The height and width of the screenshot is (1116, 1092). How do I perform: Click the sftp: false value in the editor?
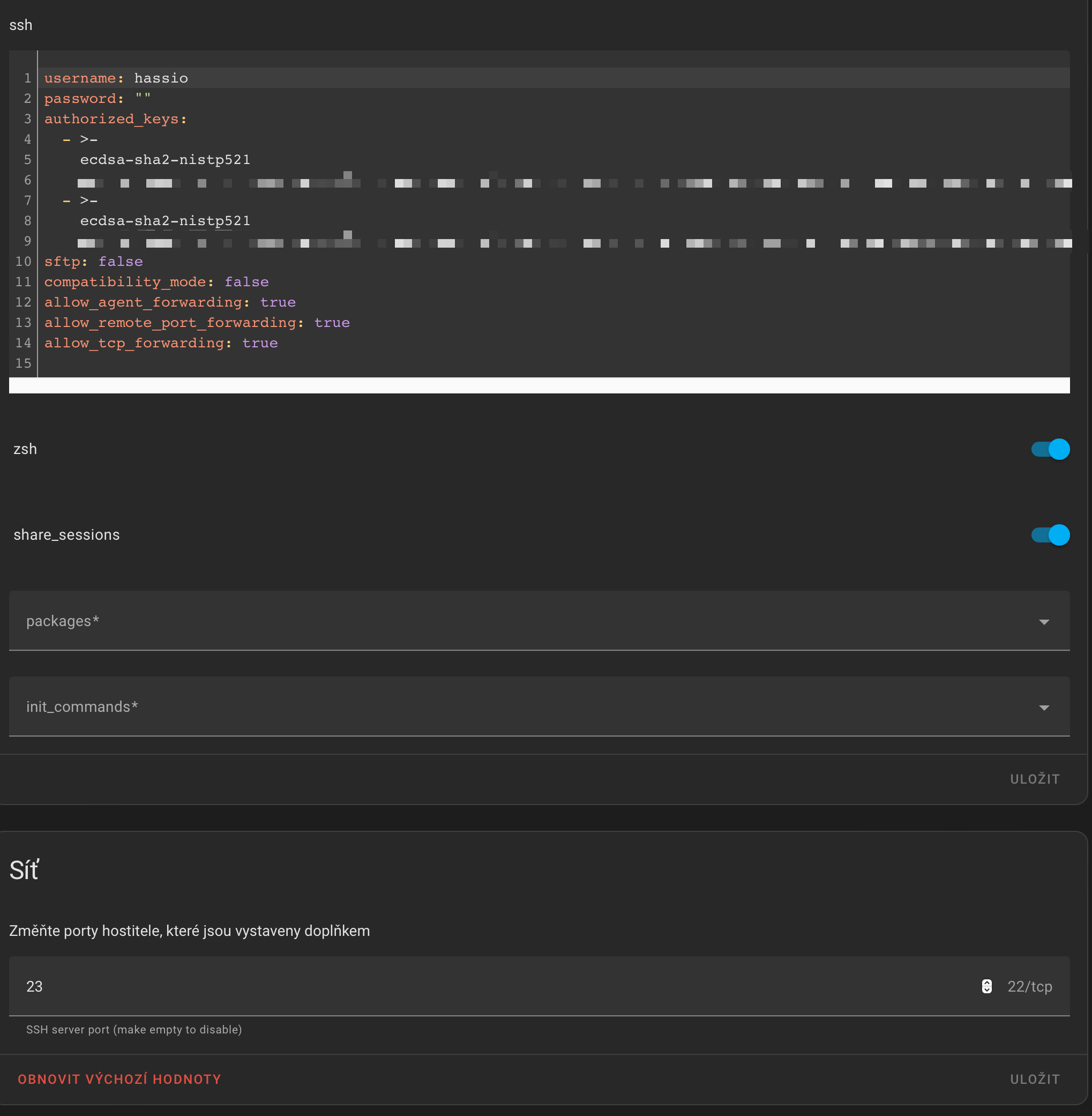[x=121, y=261]
